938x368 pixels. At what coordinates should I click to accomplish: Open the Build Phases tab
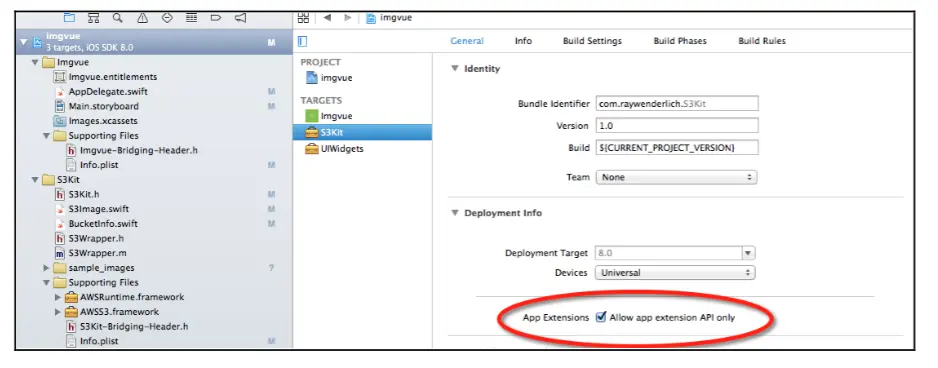(680, 41)
